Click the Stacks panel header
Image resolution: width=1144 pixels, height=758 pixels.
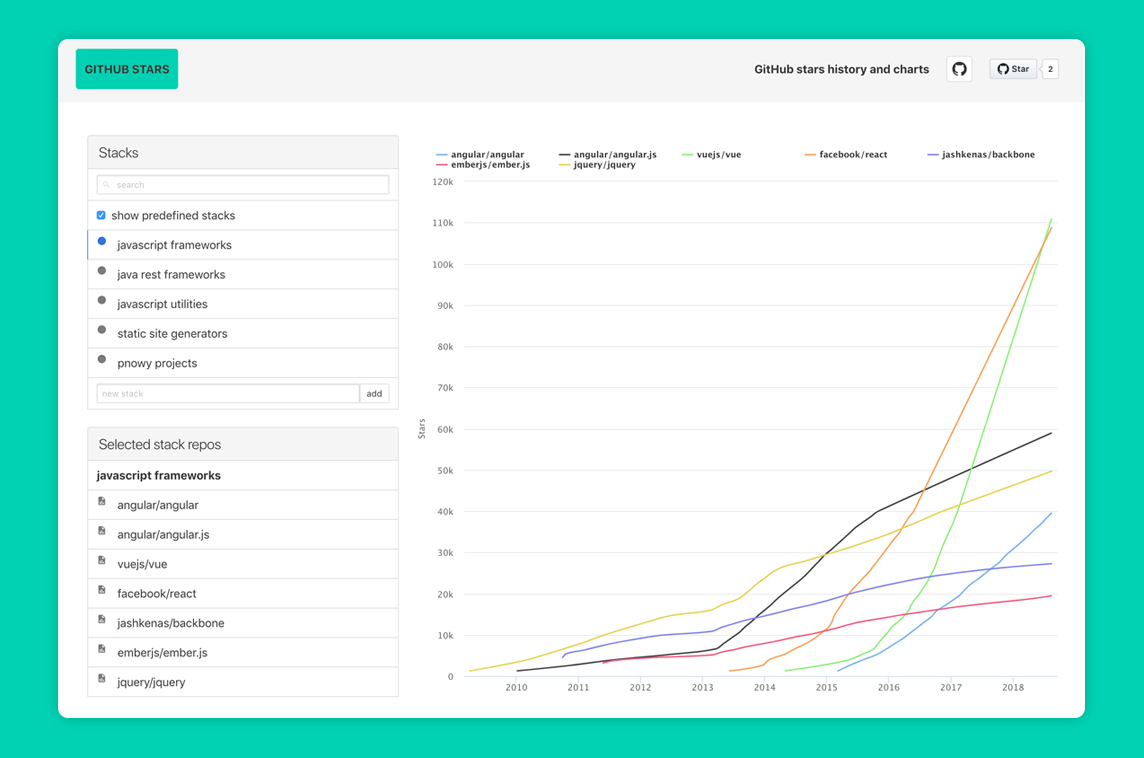point(242,152)
